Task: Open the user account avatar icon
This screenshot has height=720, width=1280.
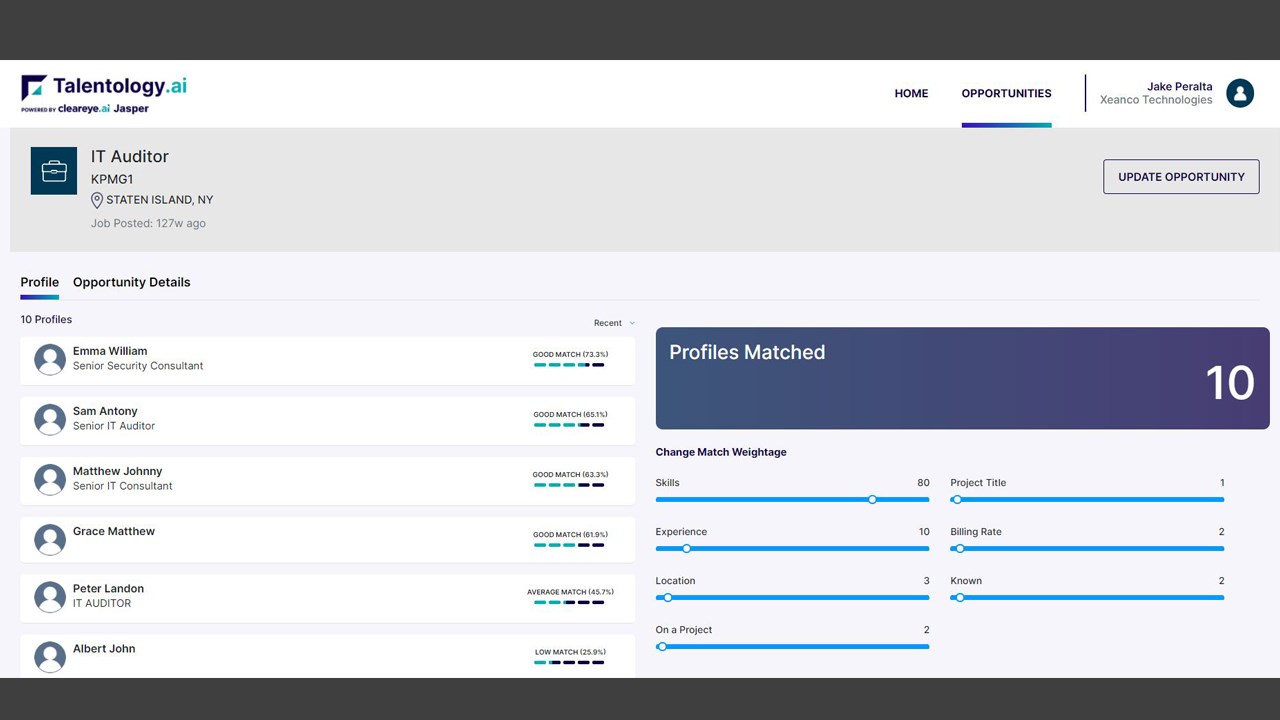Action: point(1240,93)
